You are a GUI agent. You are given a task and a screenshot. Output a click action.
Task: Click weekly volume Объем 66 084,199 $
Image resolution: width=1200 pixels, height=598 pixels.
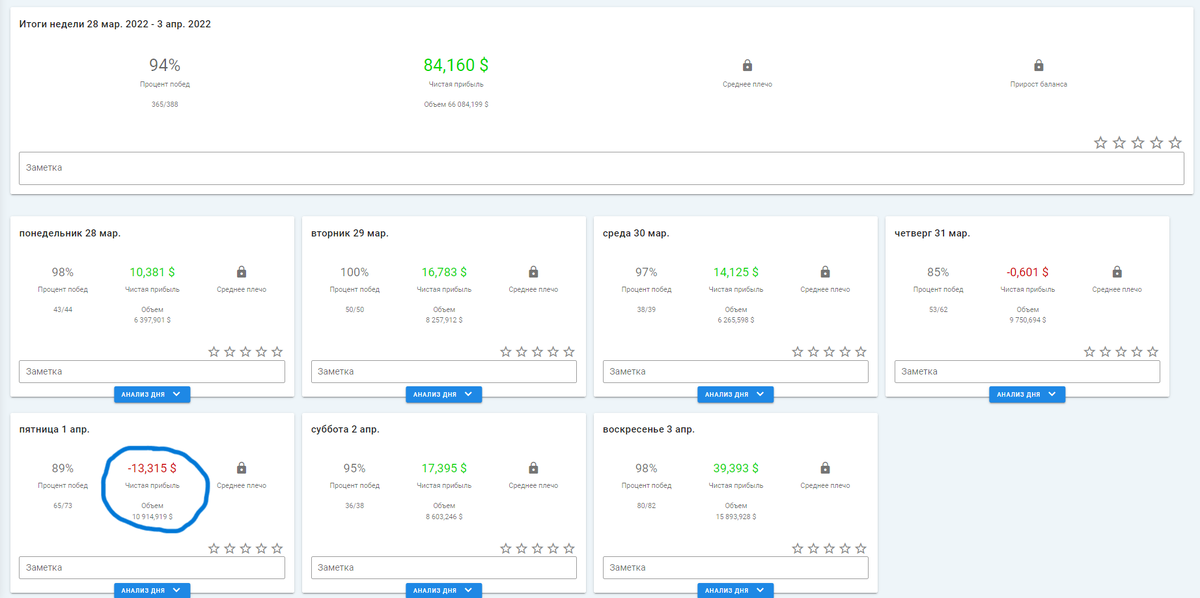[456, 104]
